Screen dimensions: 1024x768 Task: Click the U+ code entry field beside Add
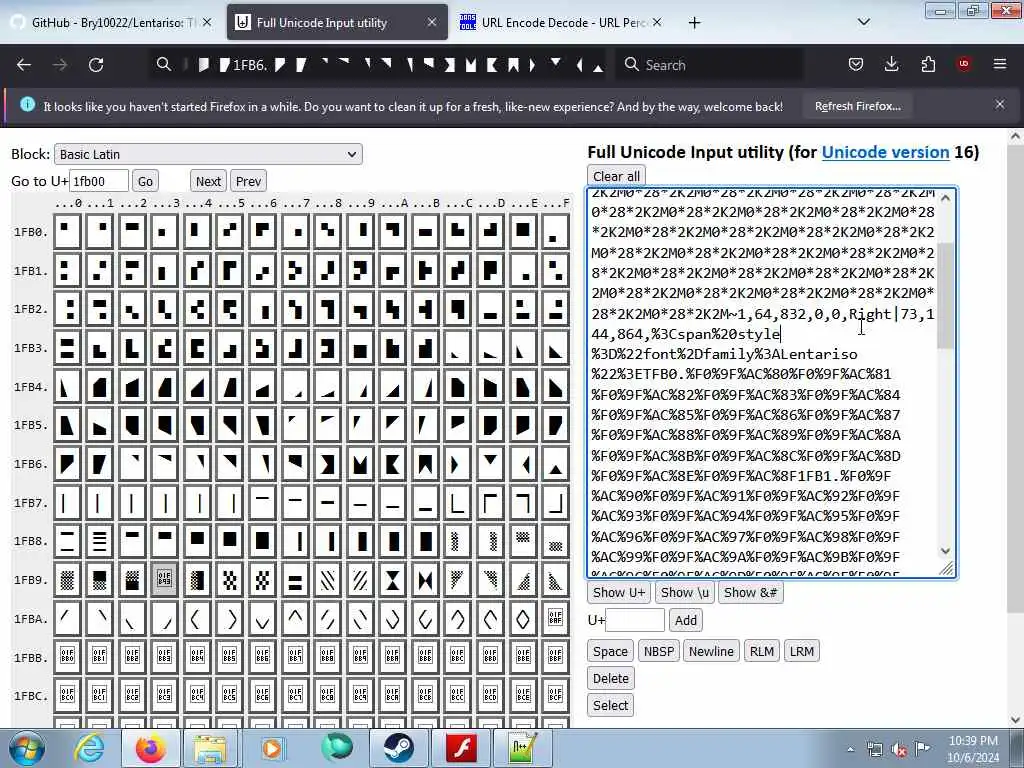coord(635,620)
